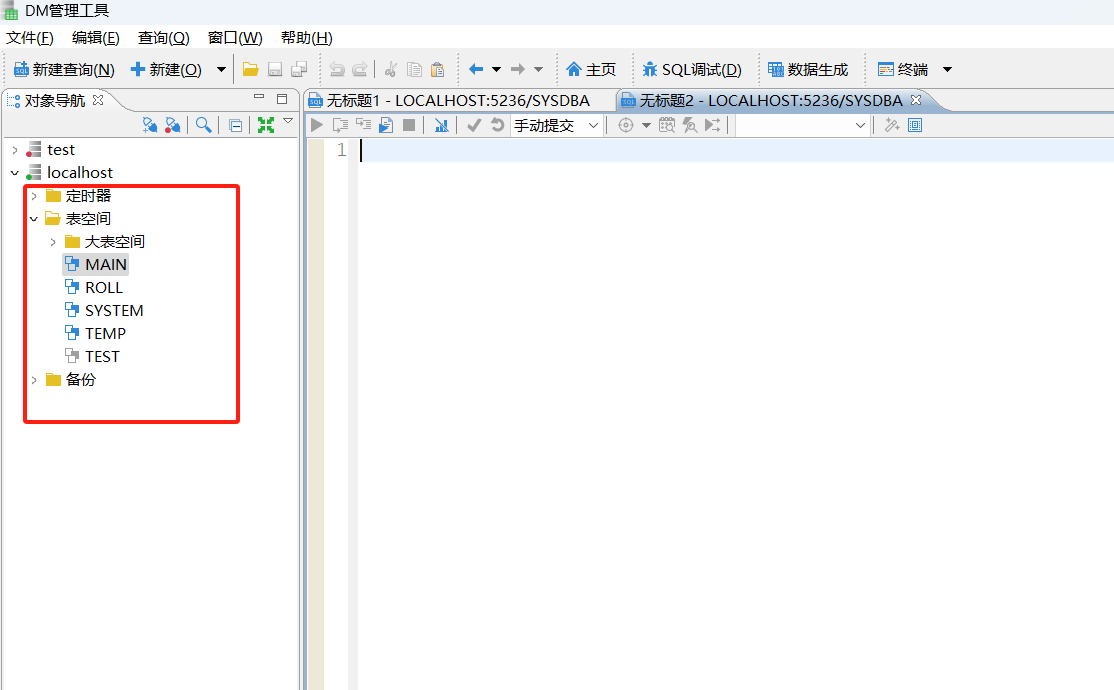Close the 无标题2 query tab

coord(916,100)
